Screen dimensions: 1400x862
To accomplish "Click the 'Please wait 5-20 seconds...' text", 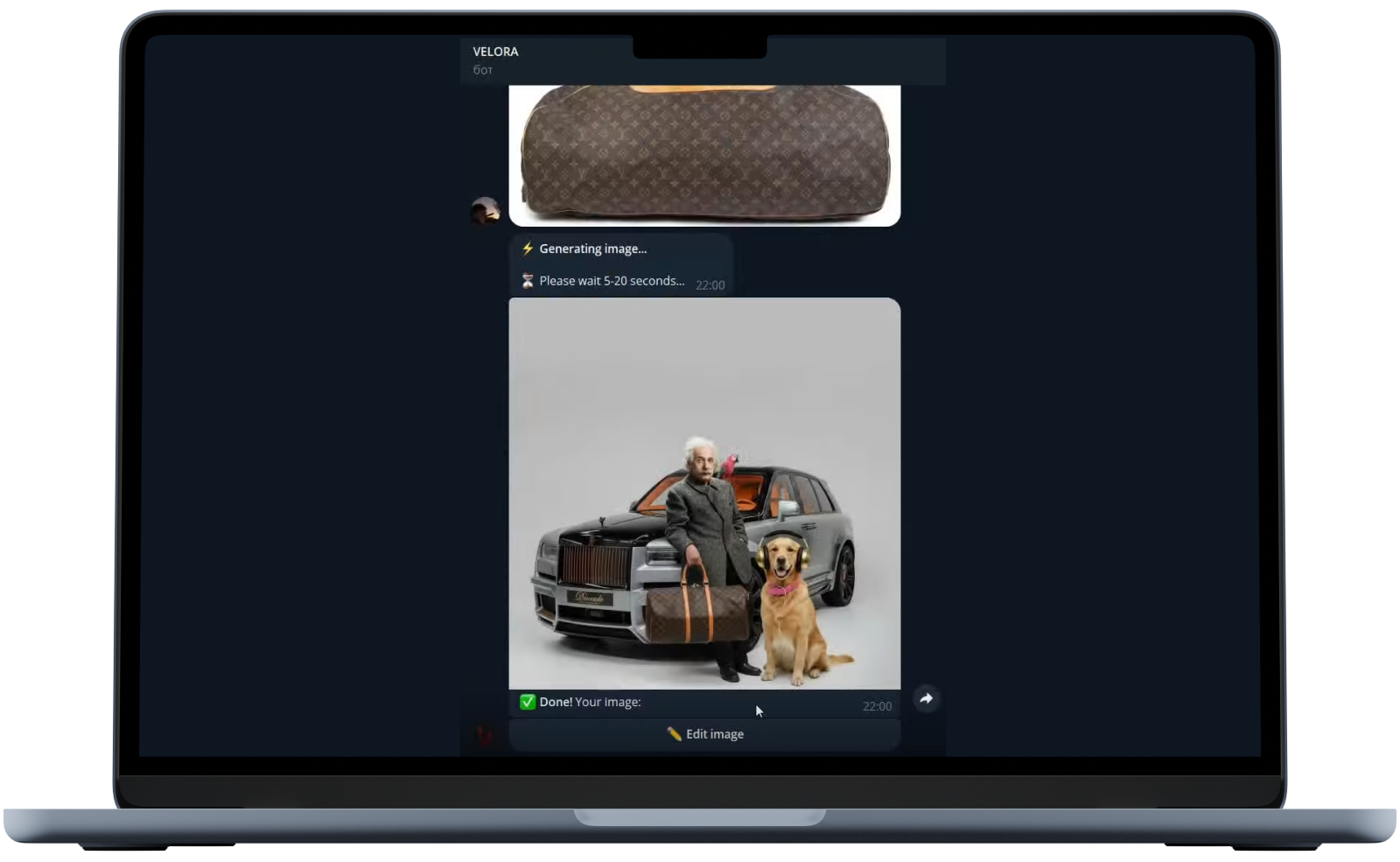I will point(612,281).
